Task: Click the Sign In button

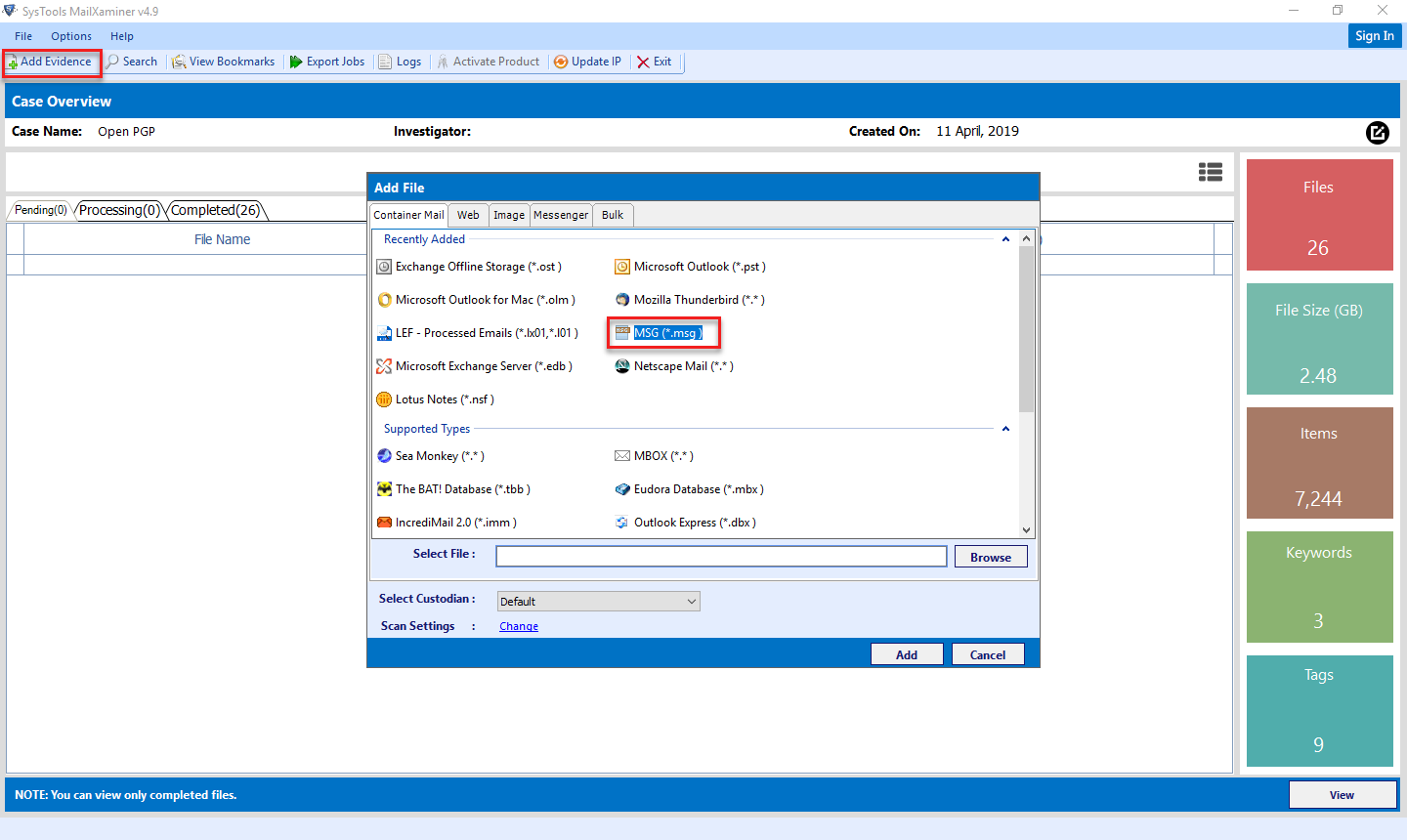Action: click(1375, 36)
